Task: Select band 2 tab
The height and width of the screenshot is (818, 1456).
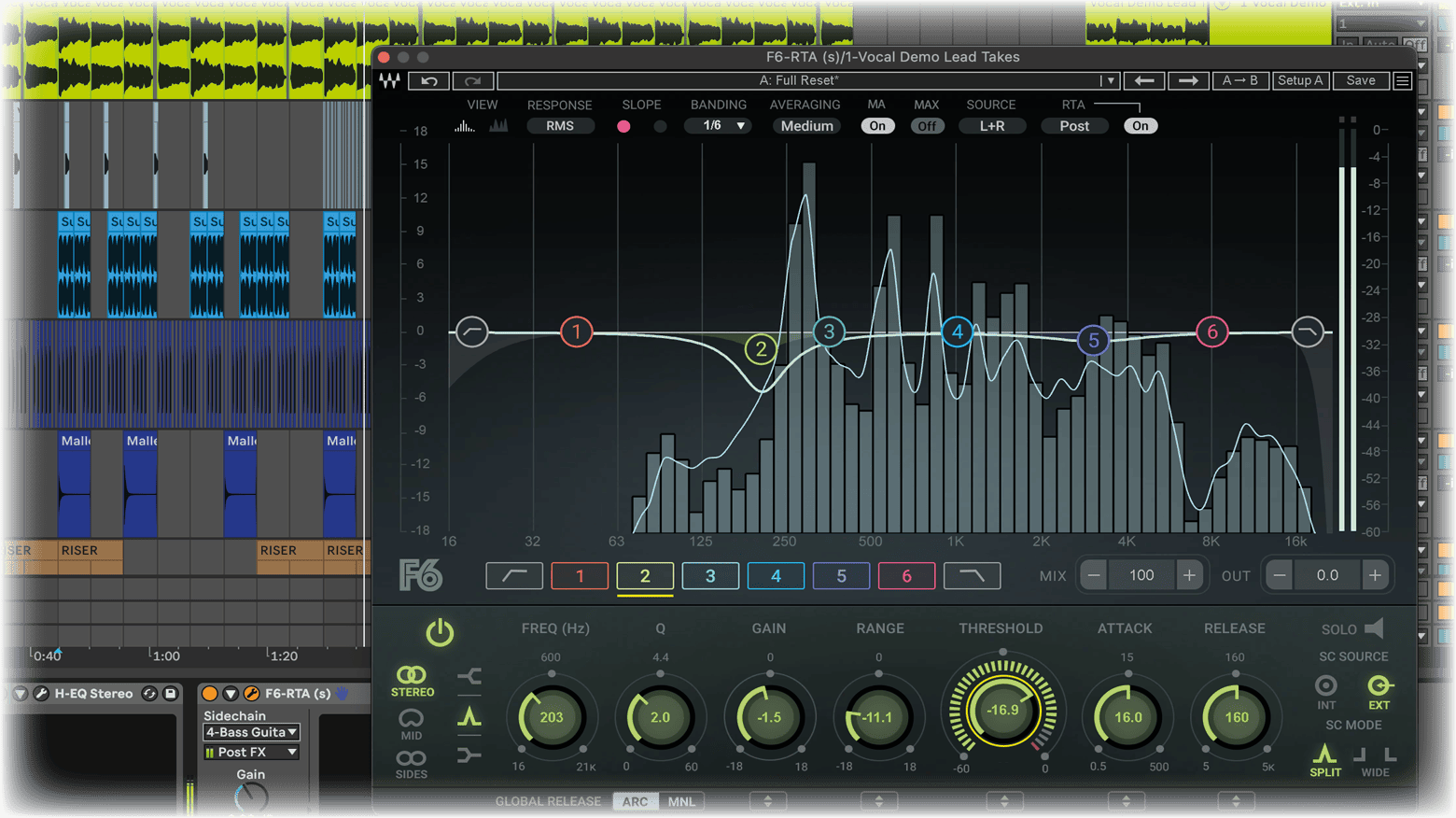Action: point(645,576)
